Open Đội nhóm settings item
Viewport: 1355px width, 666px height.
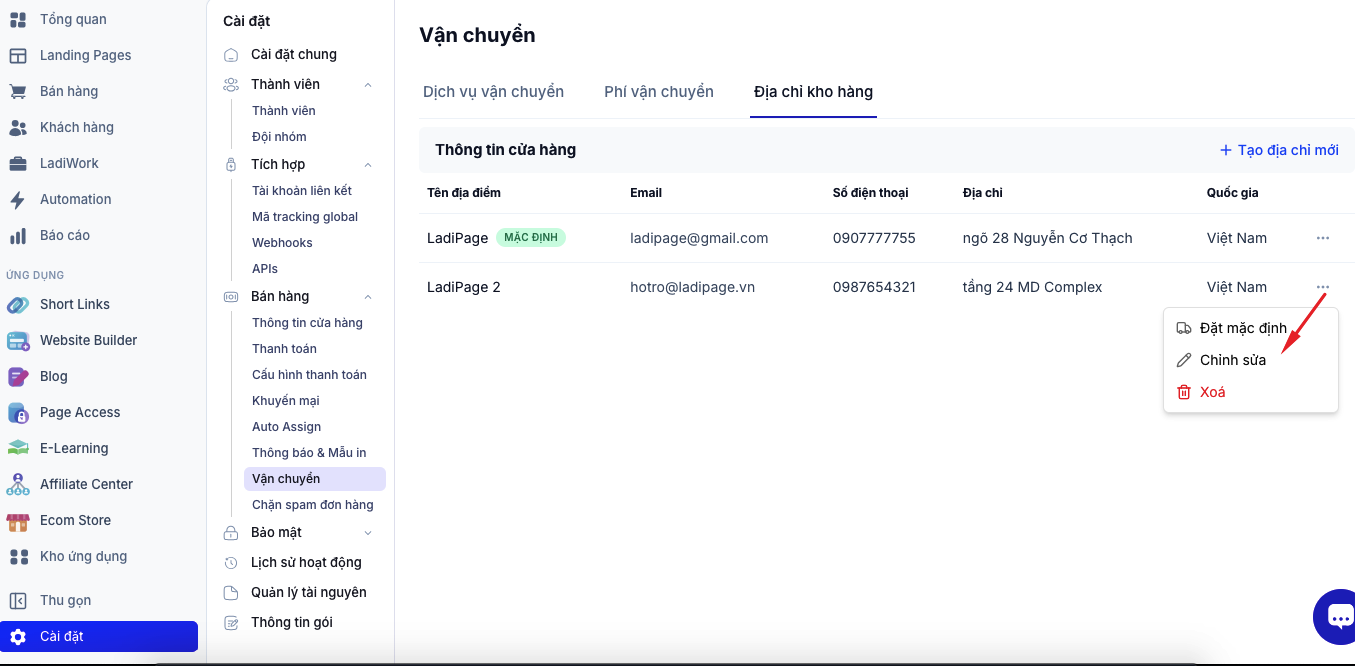[279, 136]
